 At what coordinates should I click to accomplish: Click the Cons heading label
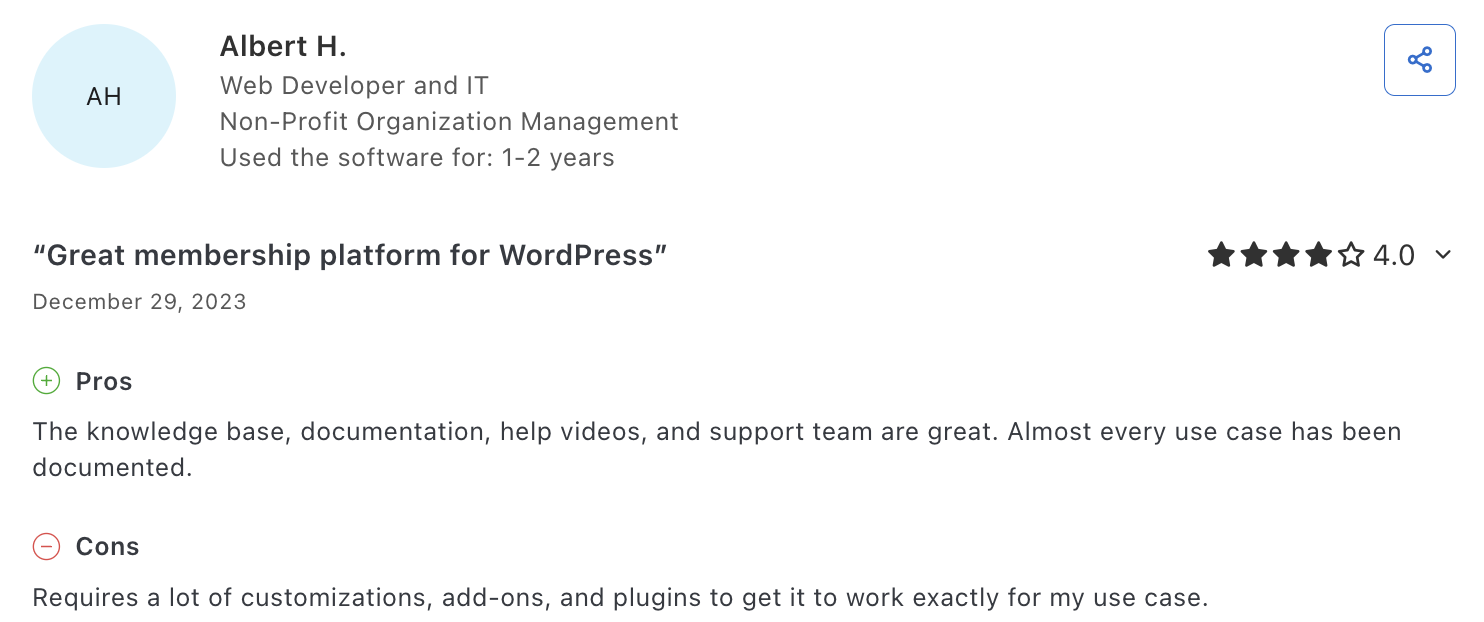point(108,547)
